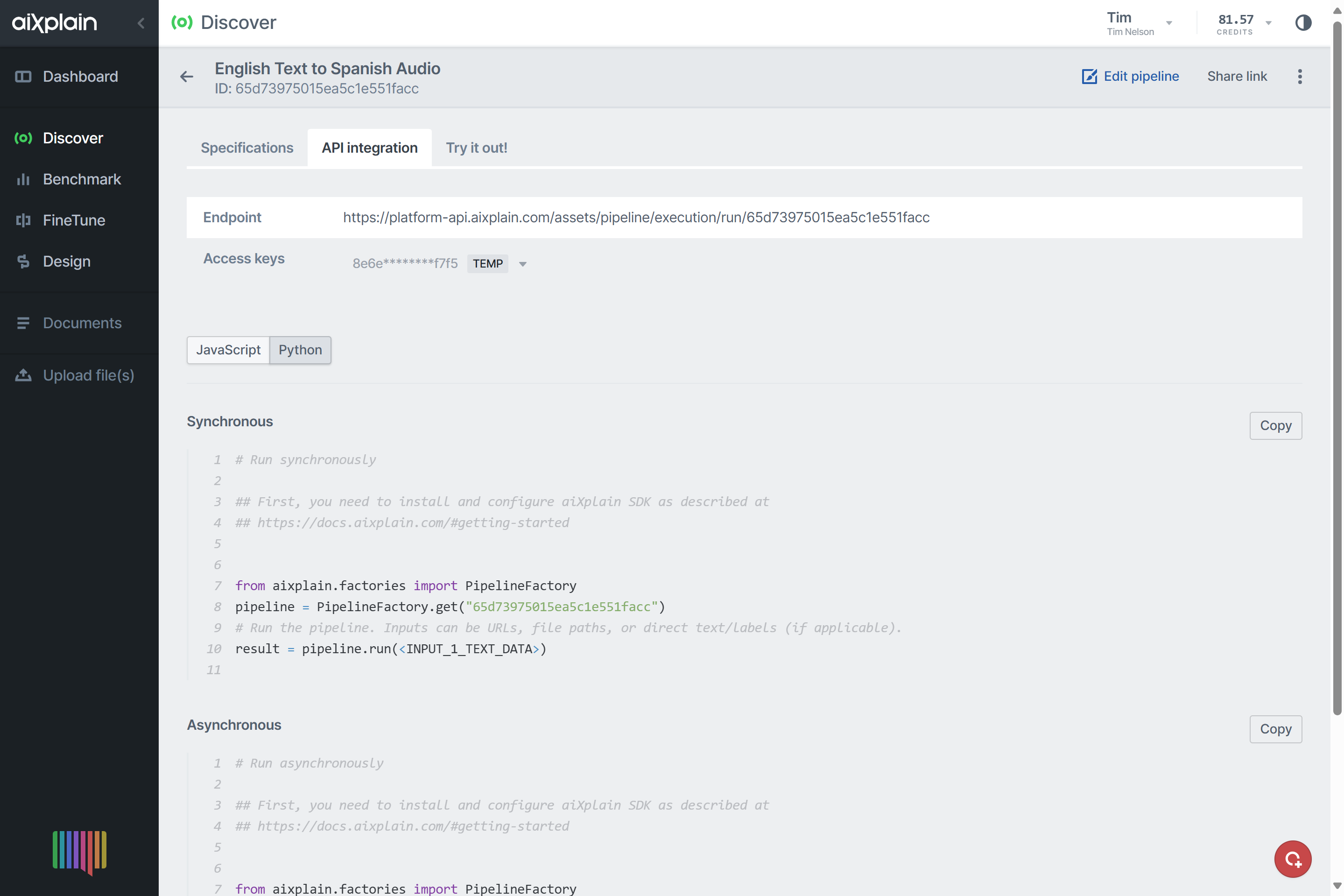
Task: Collapse the sidebar with the chevron arrow
Action: [141, 23]
